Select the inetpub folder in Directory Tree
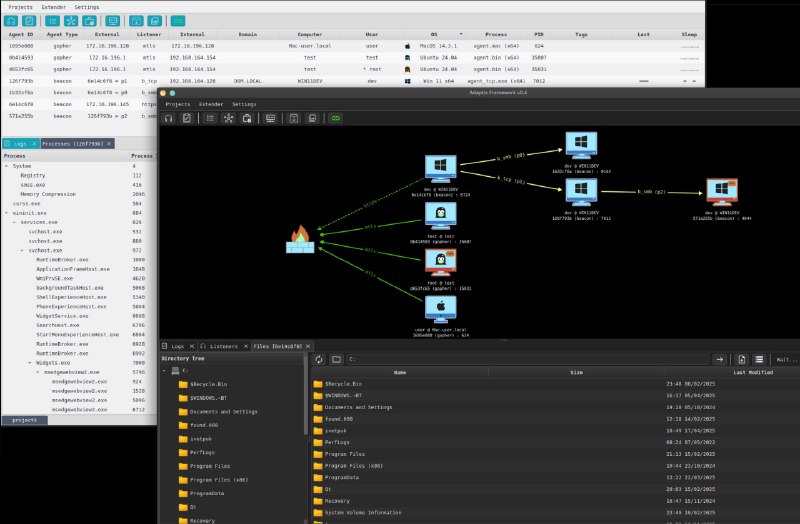Screen dimensions: 800x524 (x=201, y=439)
